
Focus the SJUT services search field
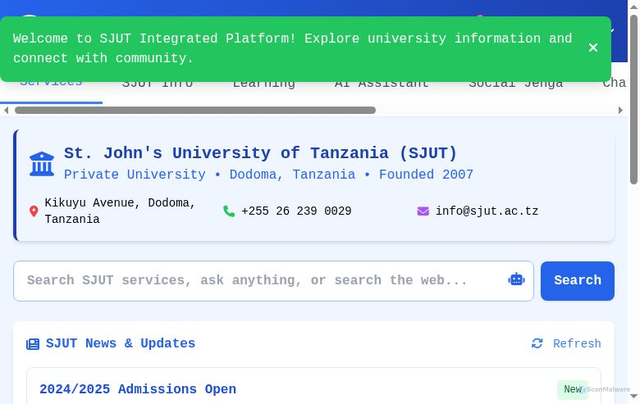point(273,281)
